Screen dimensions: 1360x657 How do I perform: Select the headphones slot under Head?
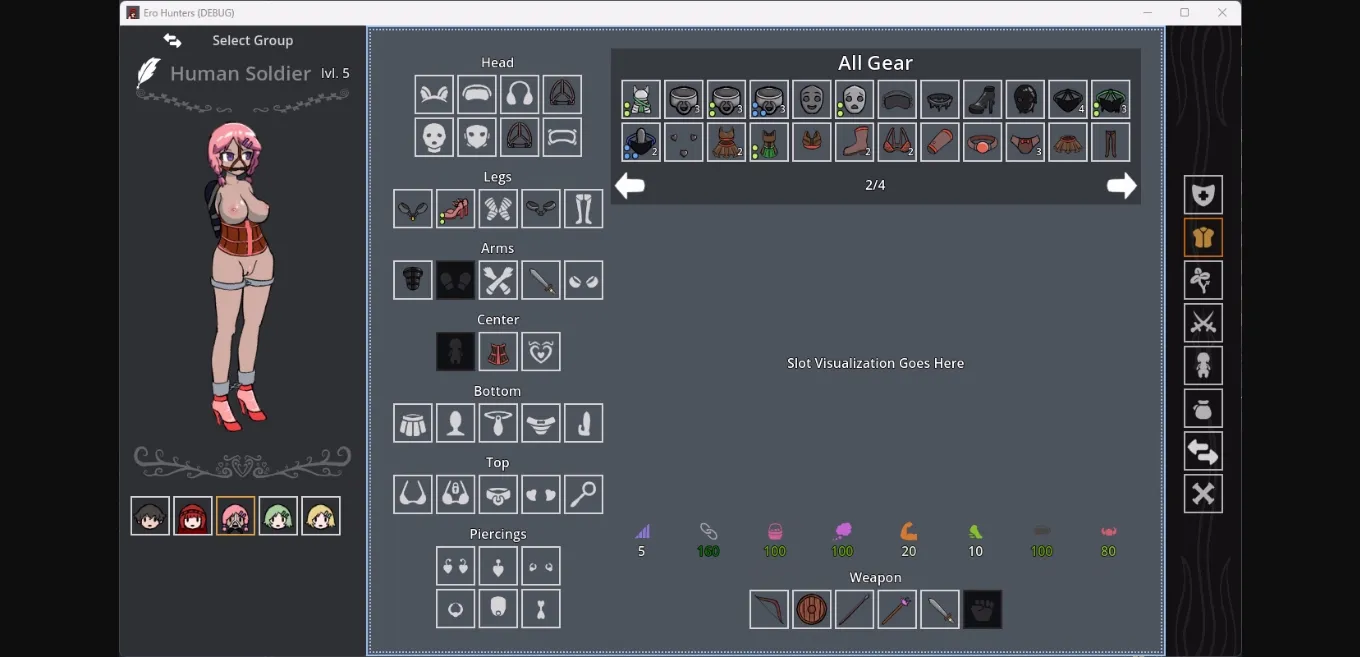tap(519, 95)
